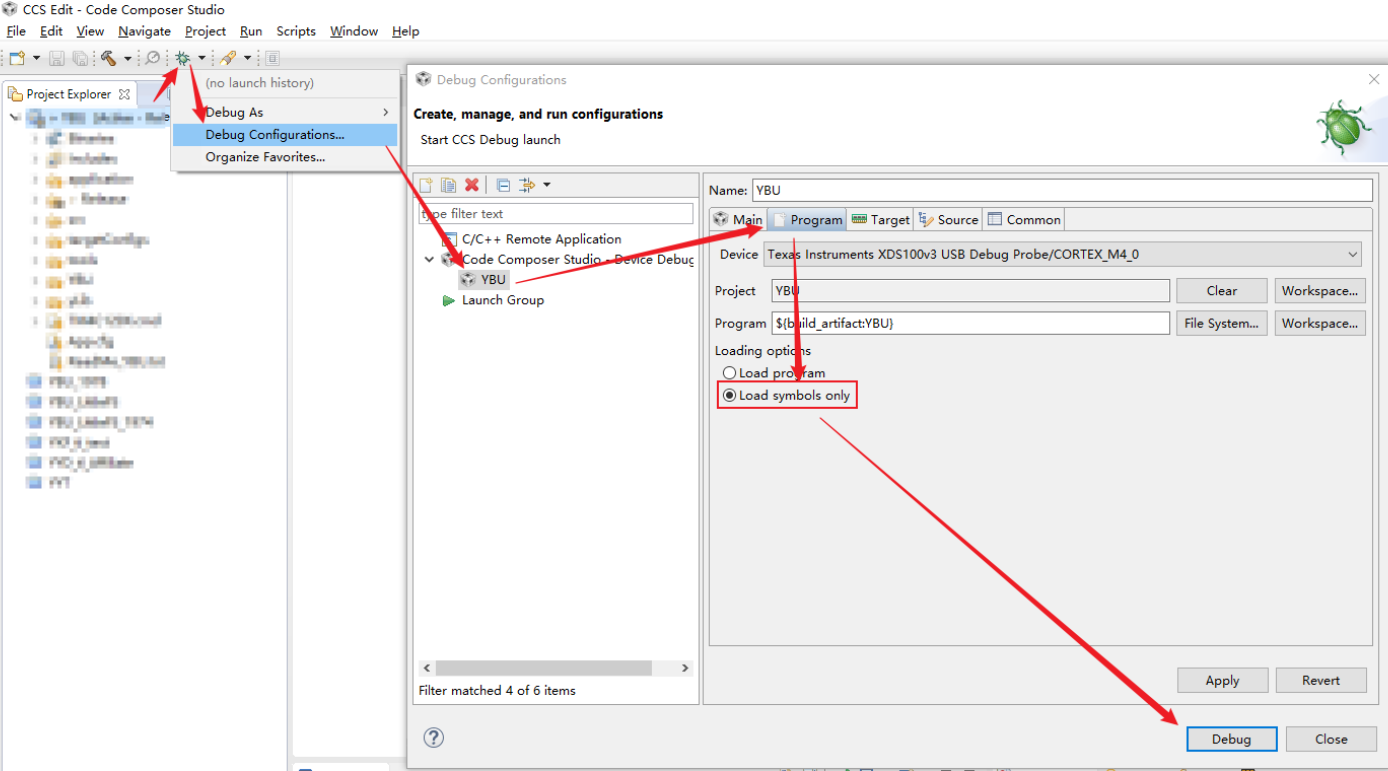Switch to the Target tab

coord(880,219)
